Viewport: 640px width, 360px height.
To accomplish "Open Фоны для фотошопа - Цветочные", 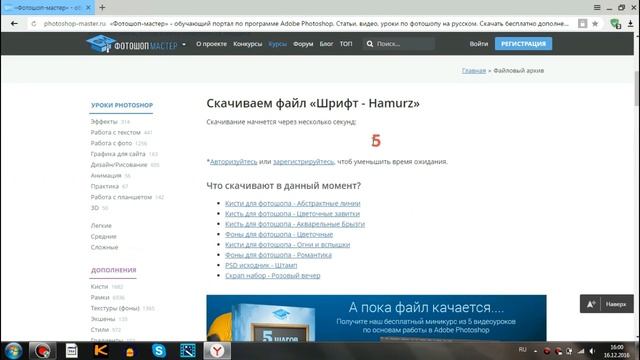I will (279, 234).
